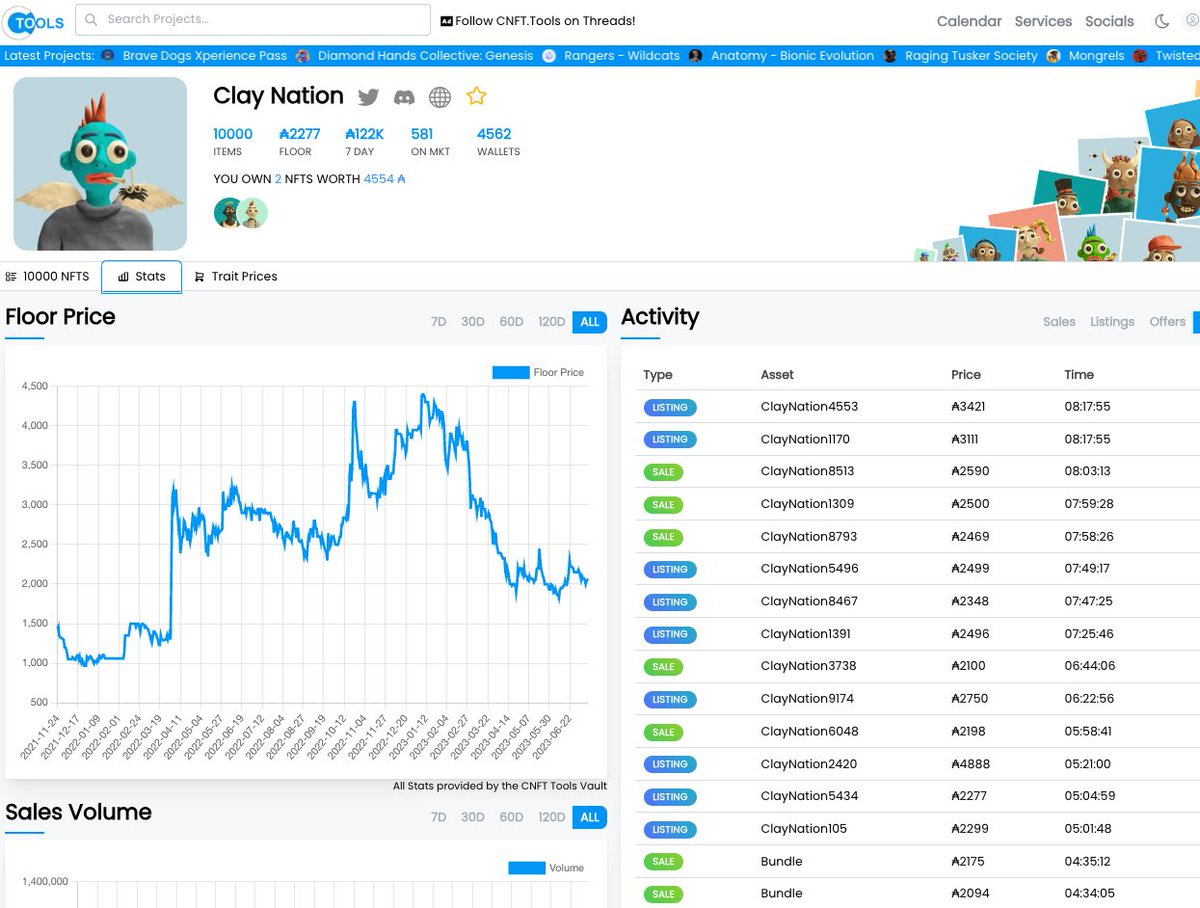Toggle the favorite star for Clay Nation

[x=476, y=96]
